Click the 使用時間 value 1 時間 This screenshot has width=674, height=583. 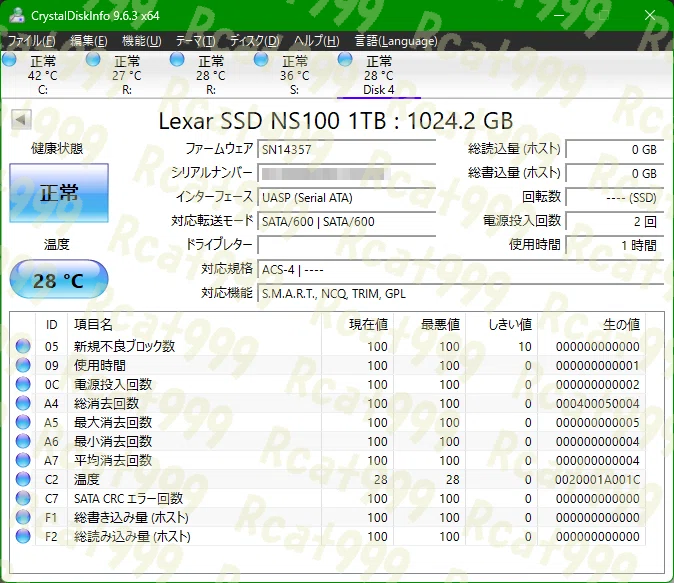click(615, 245)
